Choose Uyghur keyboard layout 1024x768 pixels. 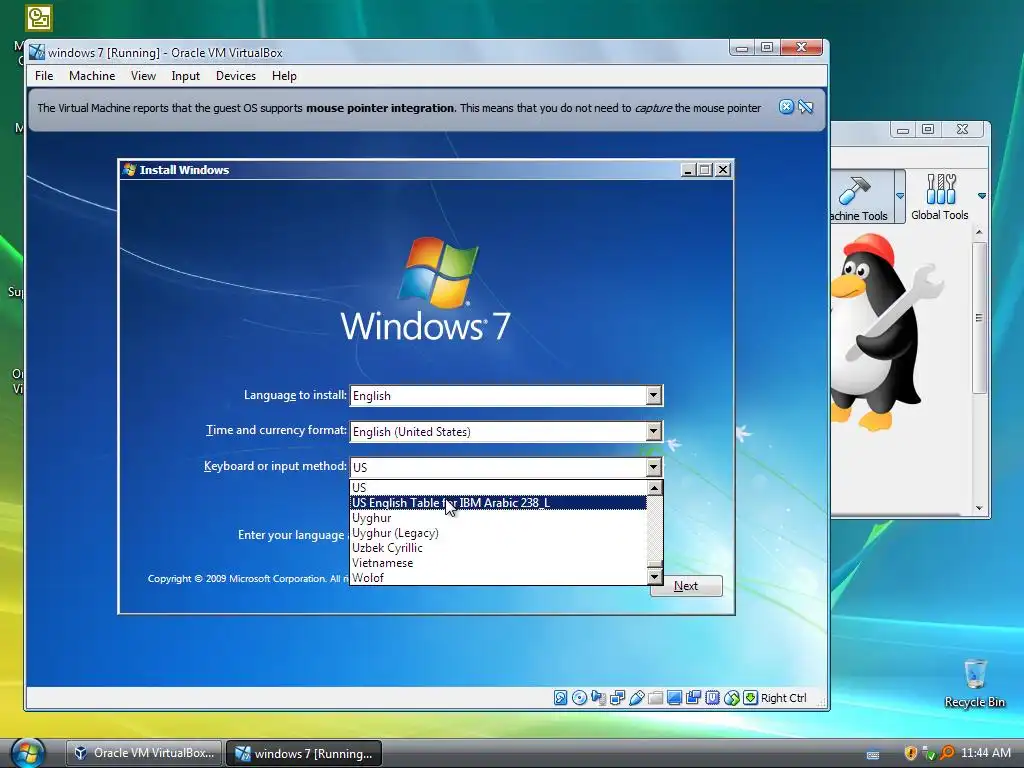(x=498, y=518)
